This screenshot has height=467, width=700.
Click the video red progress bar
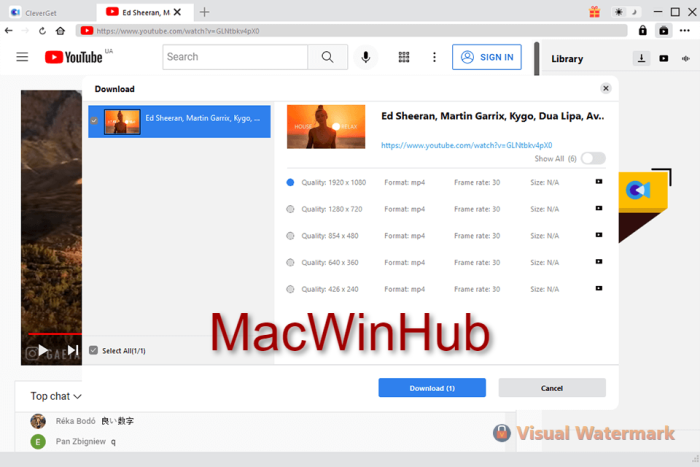54,334
